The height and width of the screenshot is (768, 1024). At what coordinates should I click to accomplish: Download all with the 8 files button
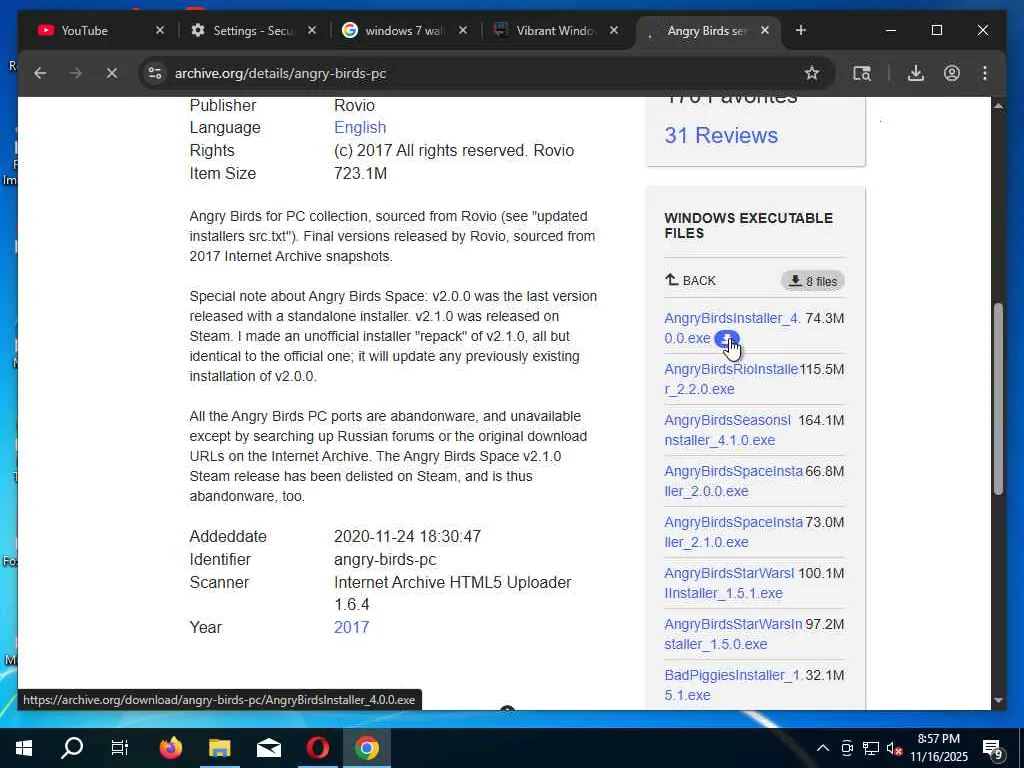(813, 281)
